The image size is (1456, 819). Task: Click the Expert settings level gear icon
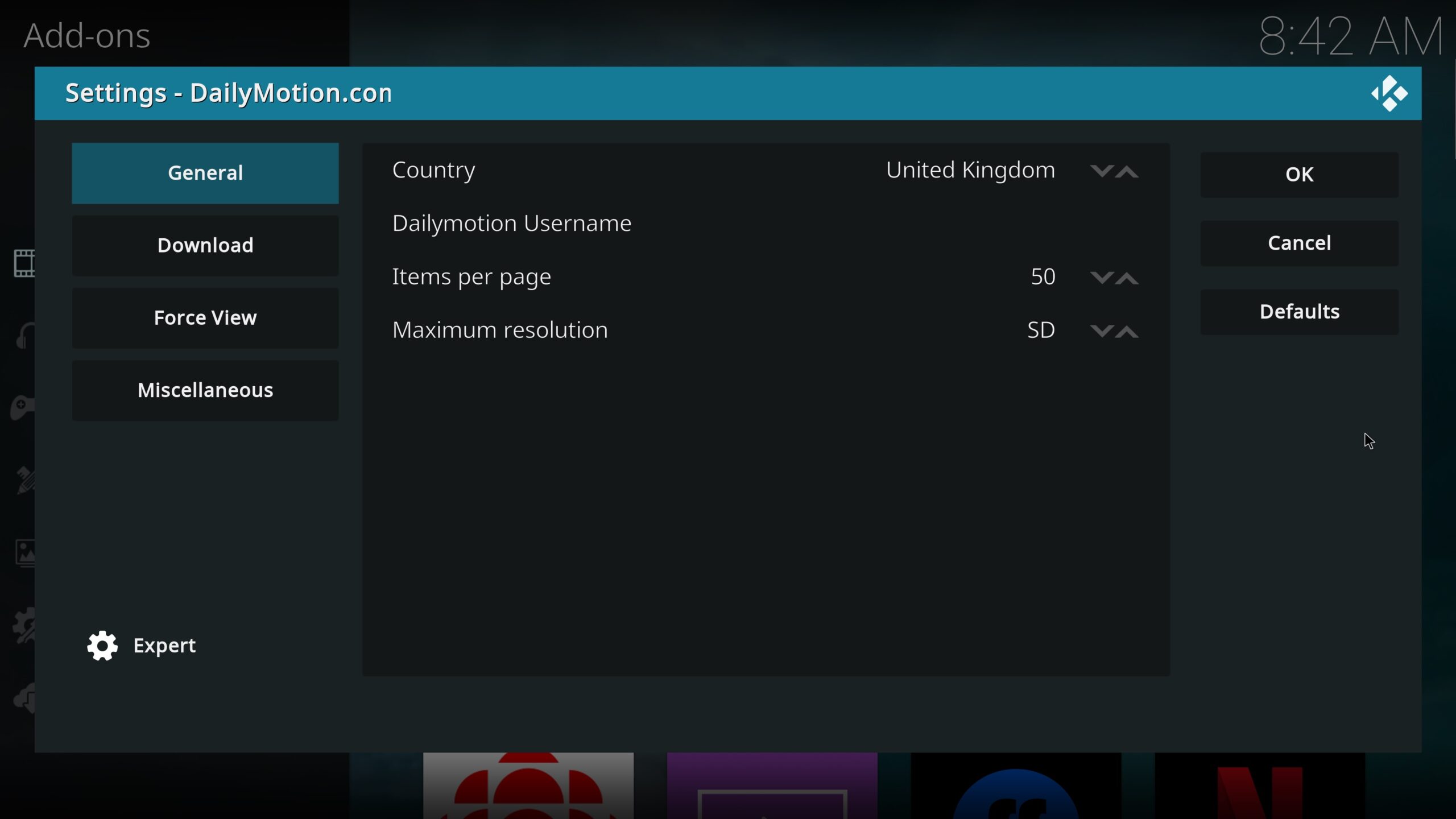point(102,646)
